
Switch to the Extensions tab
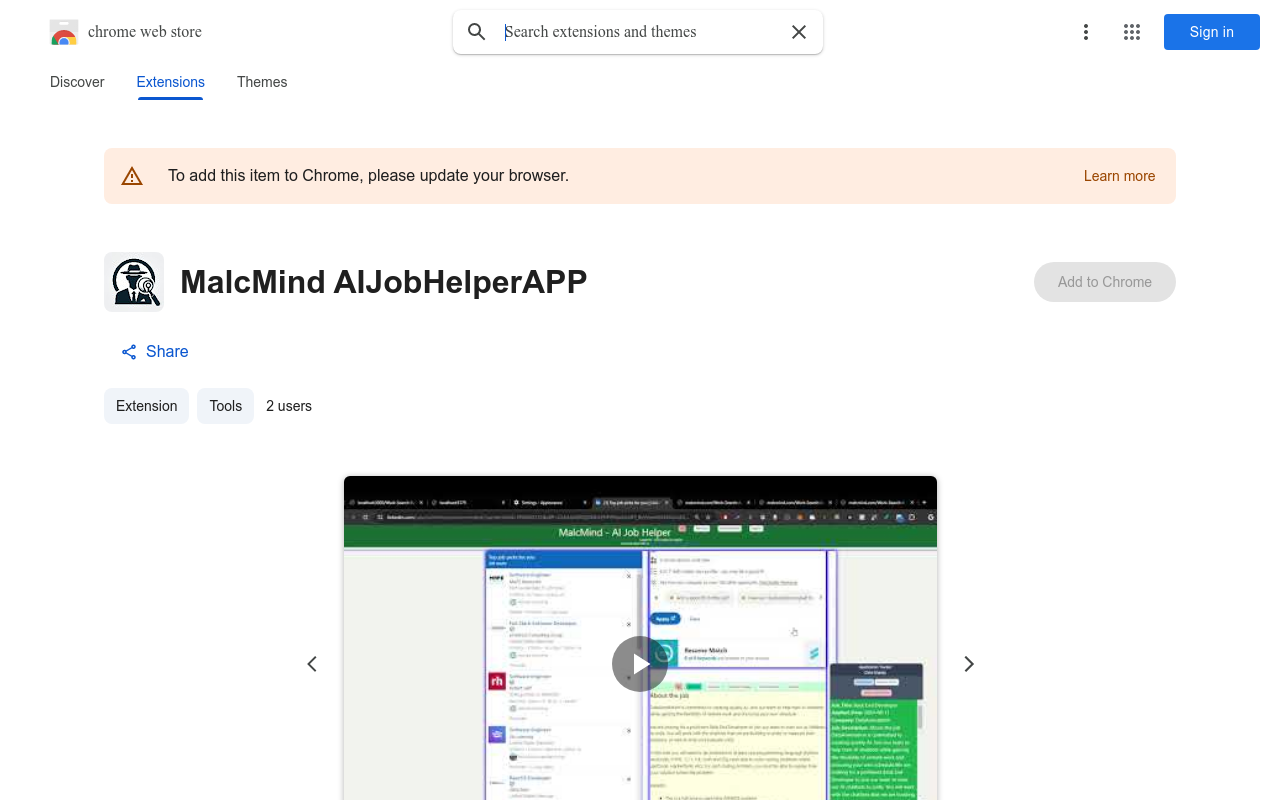(x=170, y=82)
